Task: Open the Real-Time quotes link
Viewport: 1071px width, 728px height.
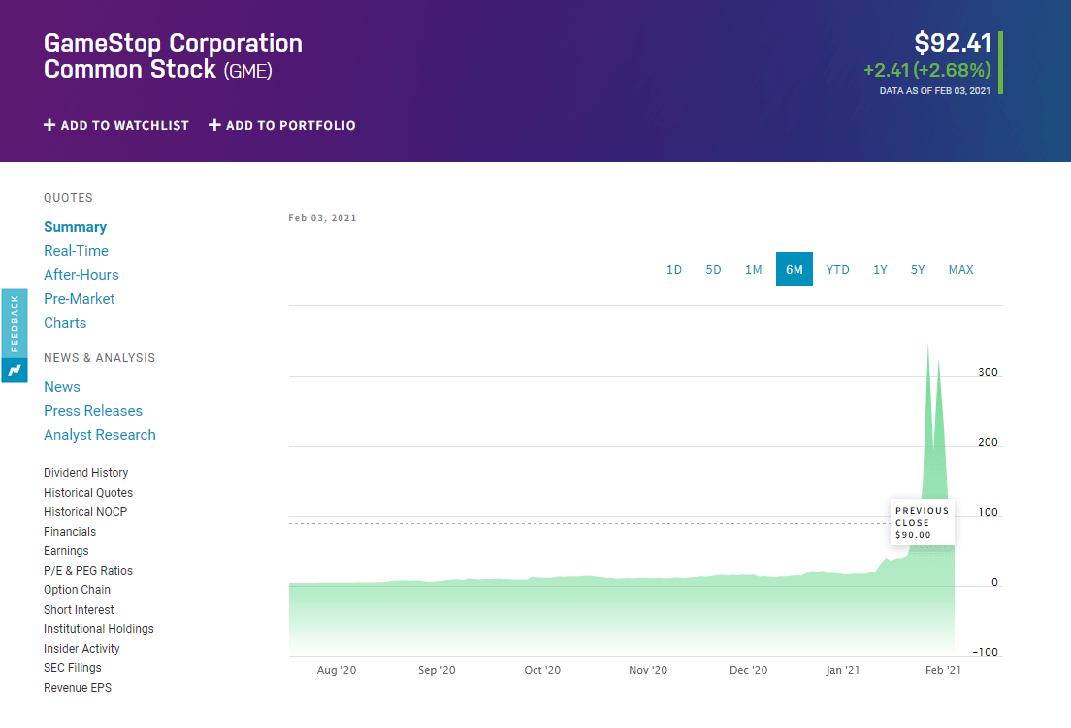Action: pos(76,251)
